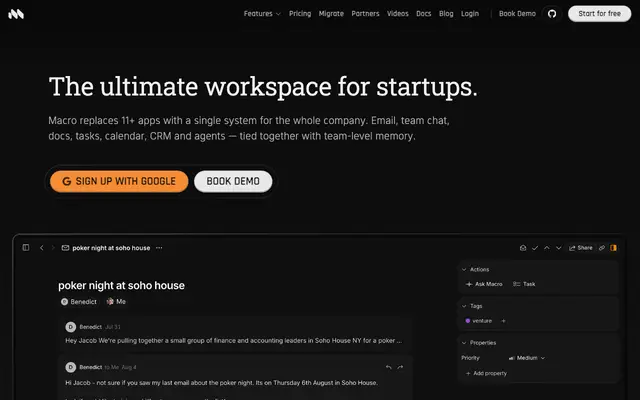640x400 pixels.
Task: Open the Partners page
Action: pos(365,14)
